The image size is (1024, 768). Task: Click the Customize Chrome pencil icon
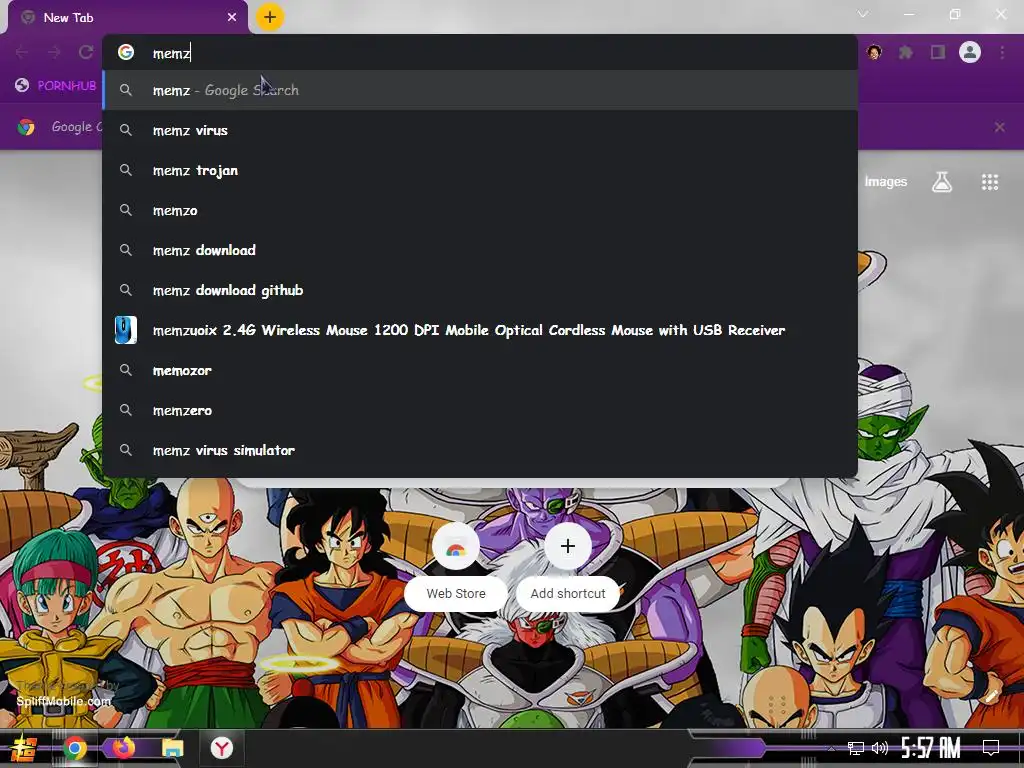coord(991,696)
